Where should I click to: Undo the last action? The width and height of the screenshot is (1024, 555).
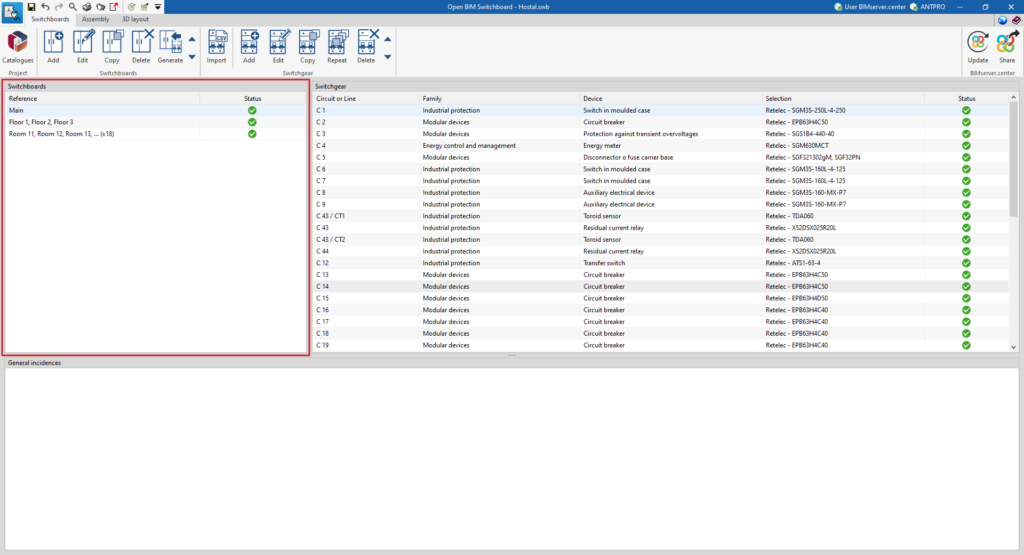(45, 7)
